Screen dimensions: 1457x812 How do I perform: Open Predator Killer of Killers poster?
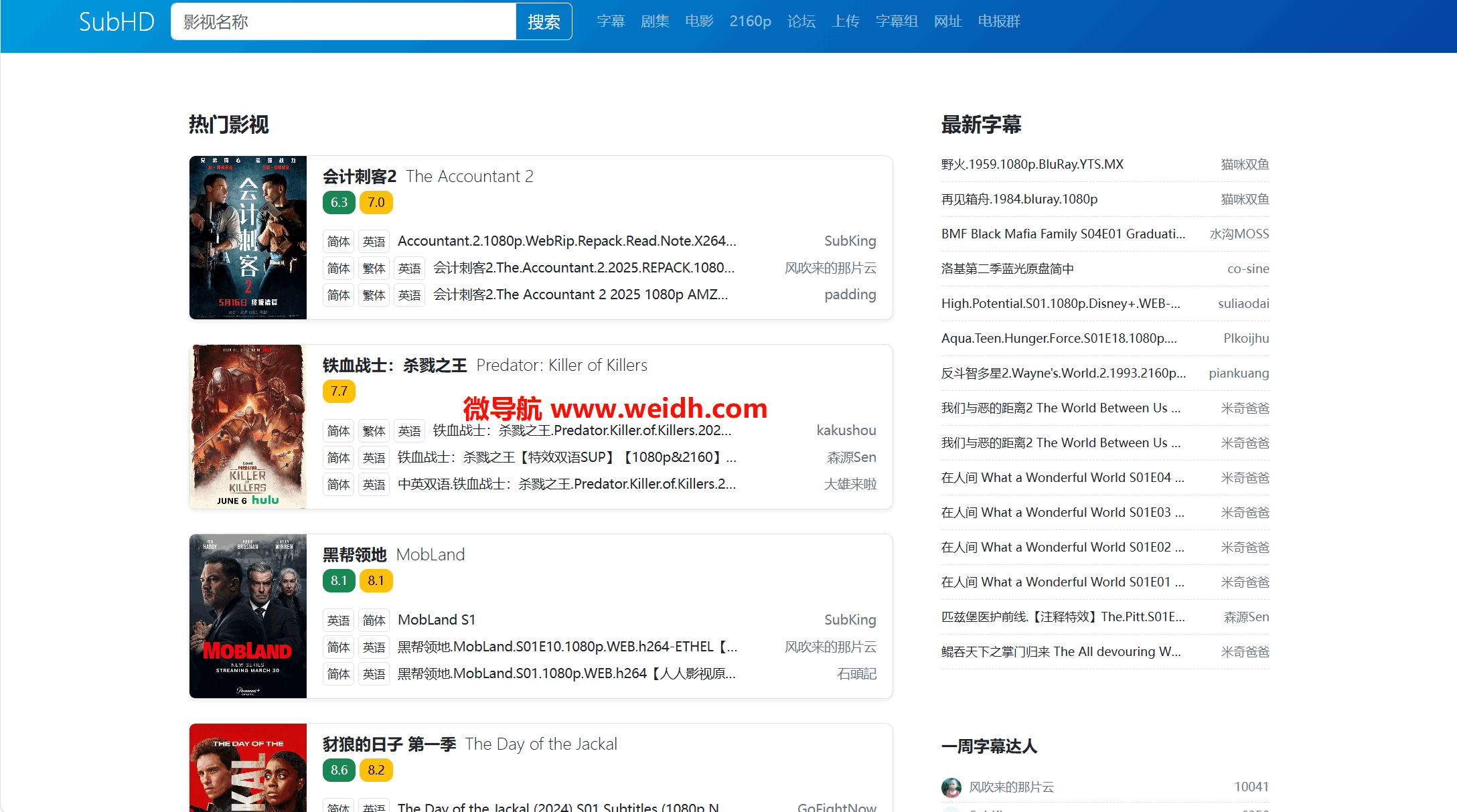tap(248, 426)
